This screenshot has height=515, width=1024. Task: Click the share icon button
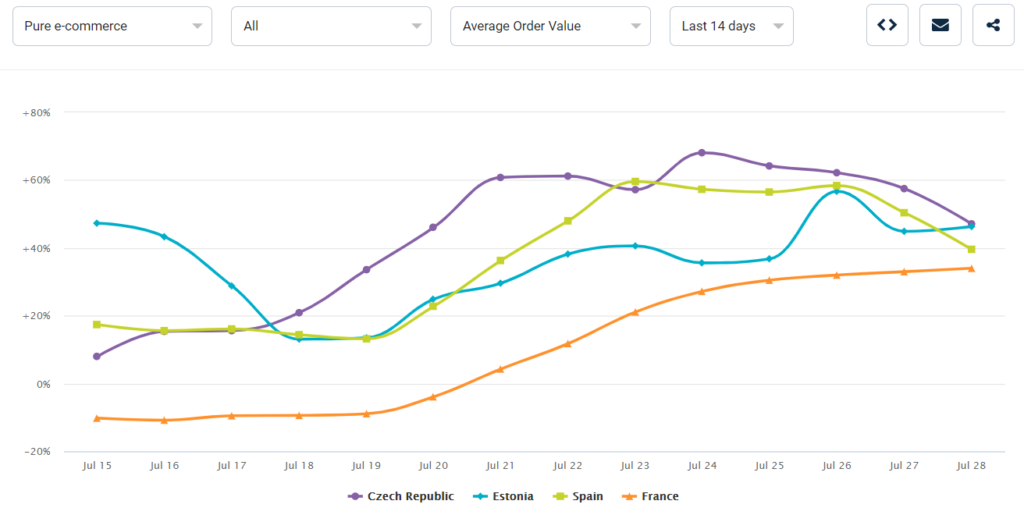(993, 25)
